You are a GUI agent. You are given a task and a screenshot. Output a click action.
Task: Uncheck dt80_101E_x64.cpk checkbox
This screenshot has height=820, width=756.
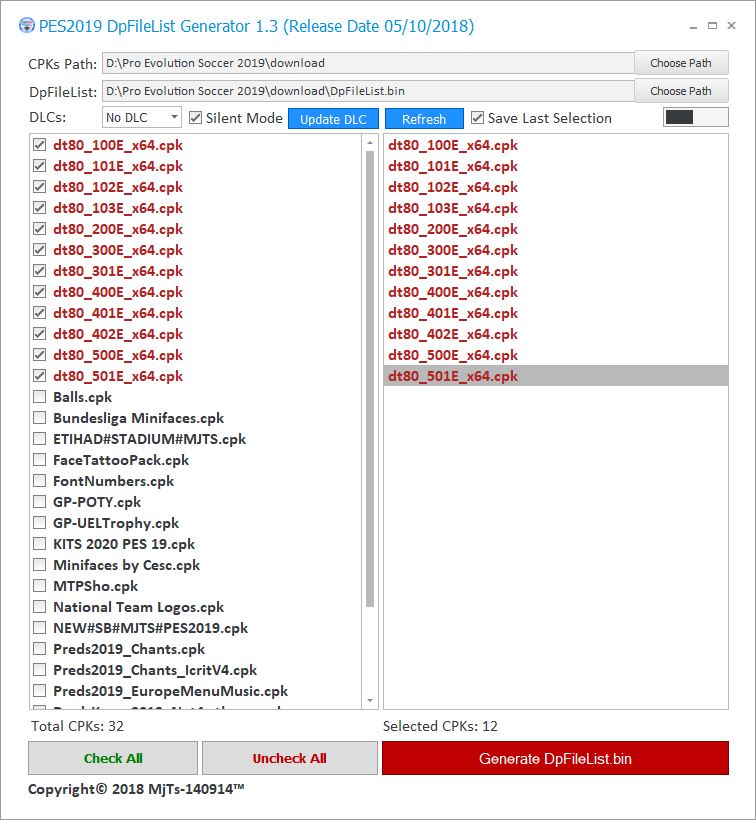pyautogui.click(x=40, y=166)
